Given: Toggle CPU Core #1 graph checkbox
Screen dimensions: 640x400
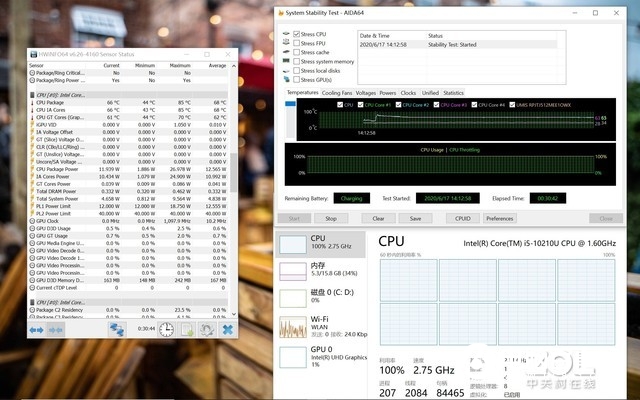Looking at the screenshot, I should point(360,105).
